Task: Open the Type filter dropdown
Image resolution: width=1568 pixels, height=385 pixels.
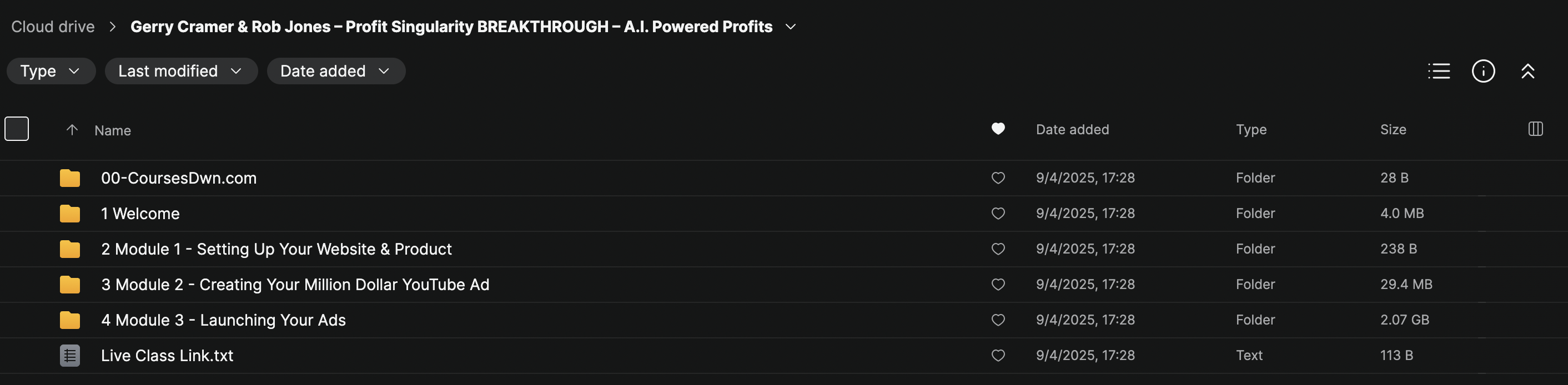Action: coord(51,71)
